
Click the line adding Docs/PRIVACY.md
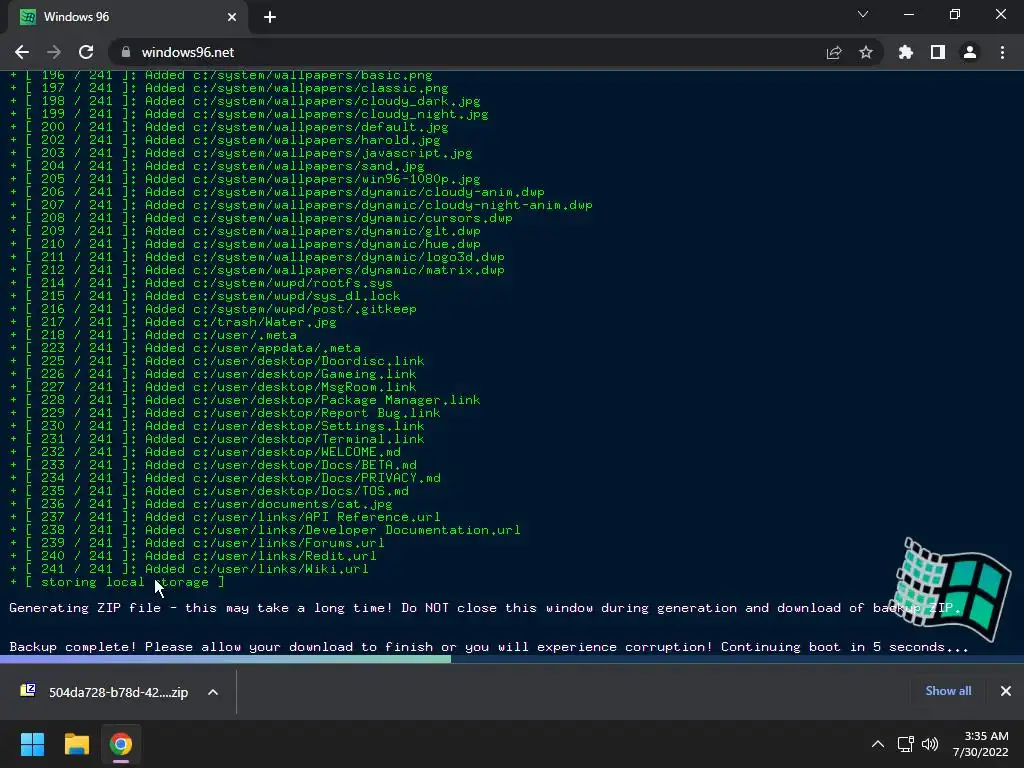click(225, 477)
